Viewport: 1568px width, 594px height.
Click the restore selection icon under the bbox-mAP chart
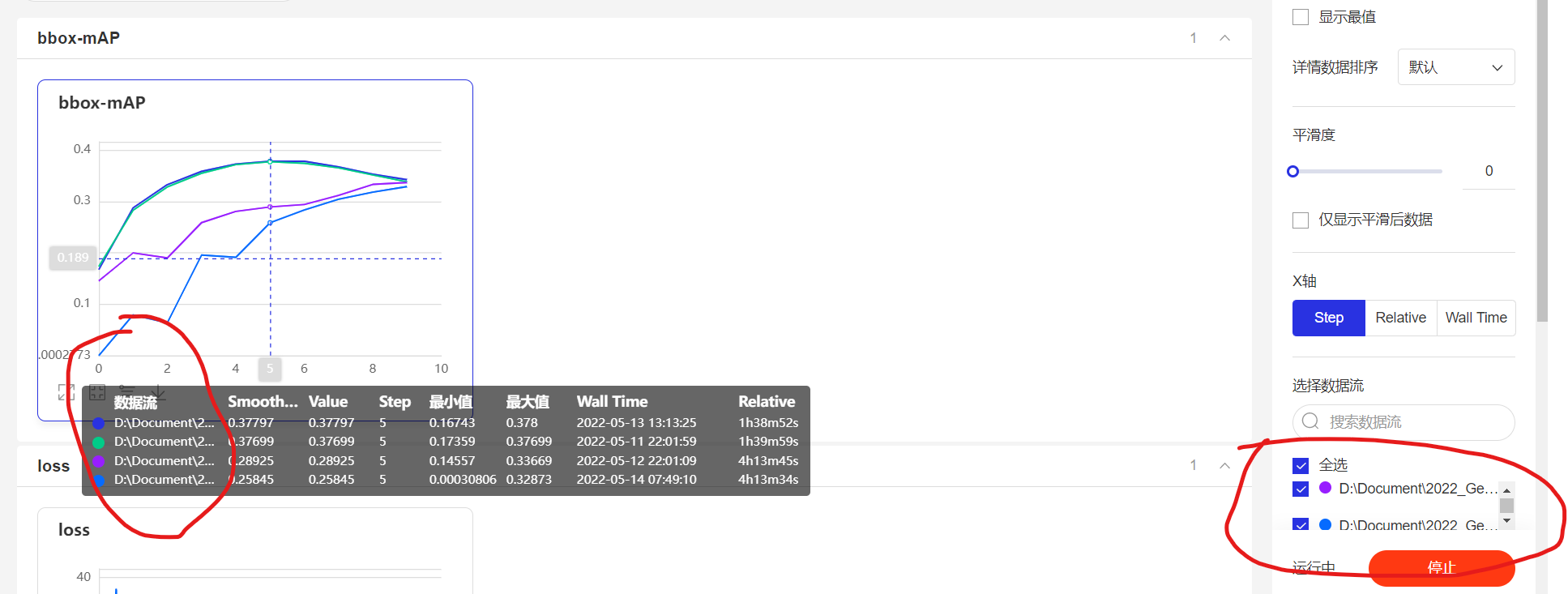[97, 393]
